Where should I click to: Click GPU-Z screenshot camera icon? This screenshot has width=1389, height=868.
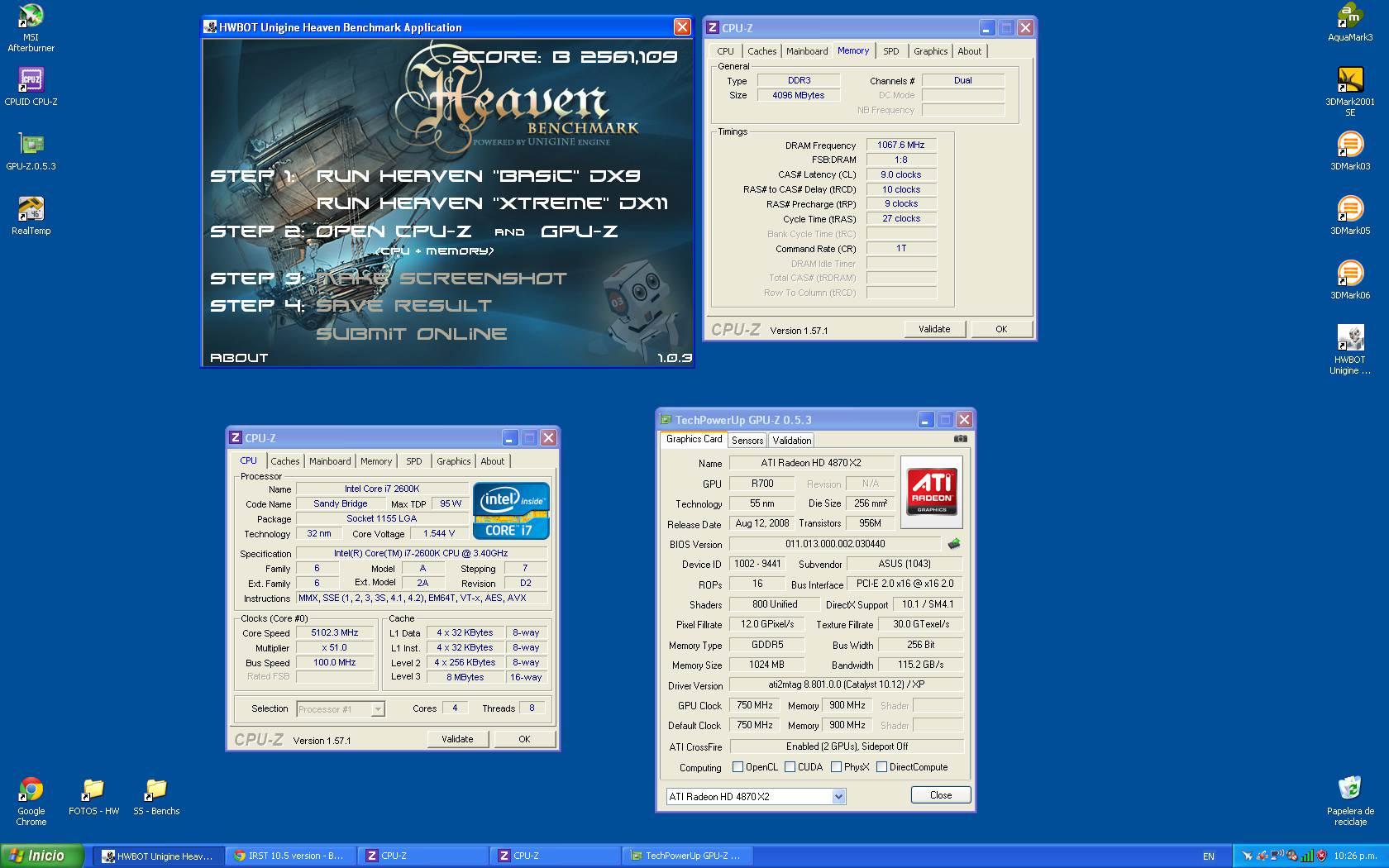click(960, 439)
